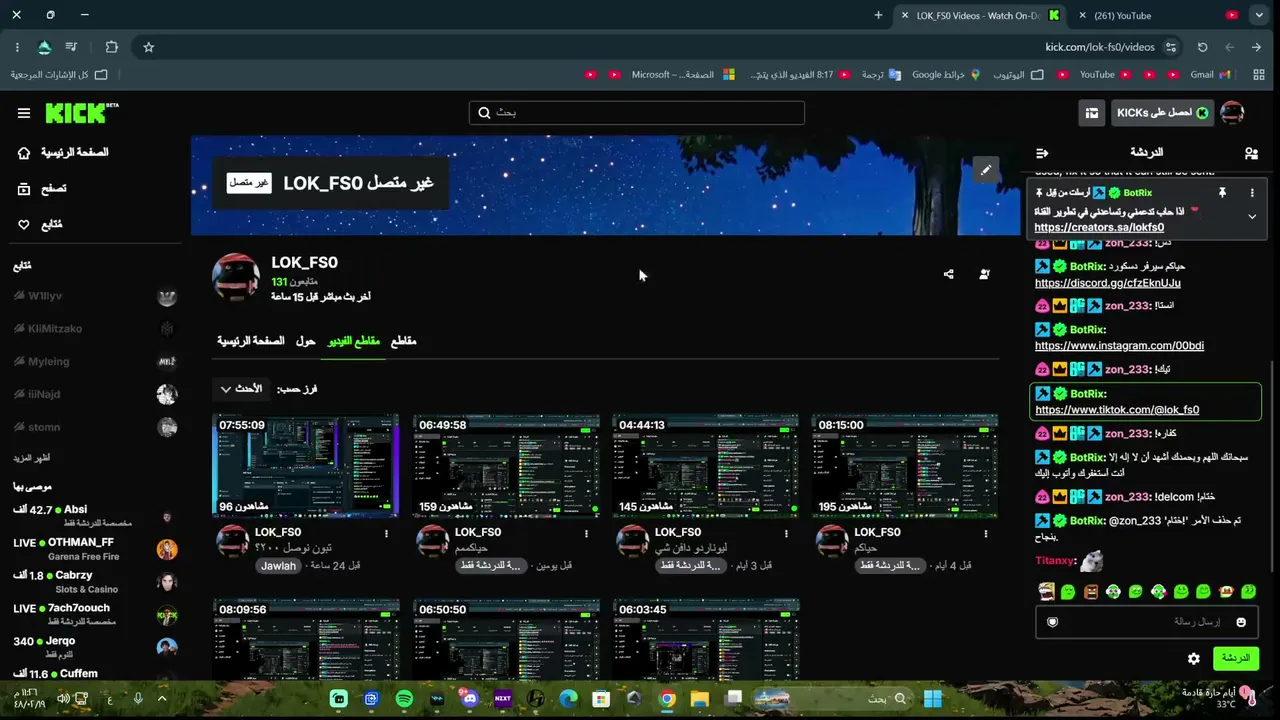Click the احصل على KICKs button
The height and width of the screenshot is (720, 1280).
[x=1162, y=113]
